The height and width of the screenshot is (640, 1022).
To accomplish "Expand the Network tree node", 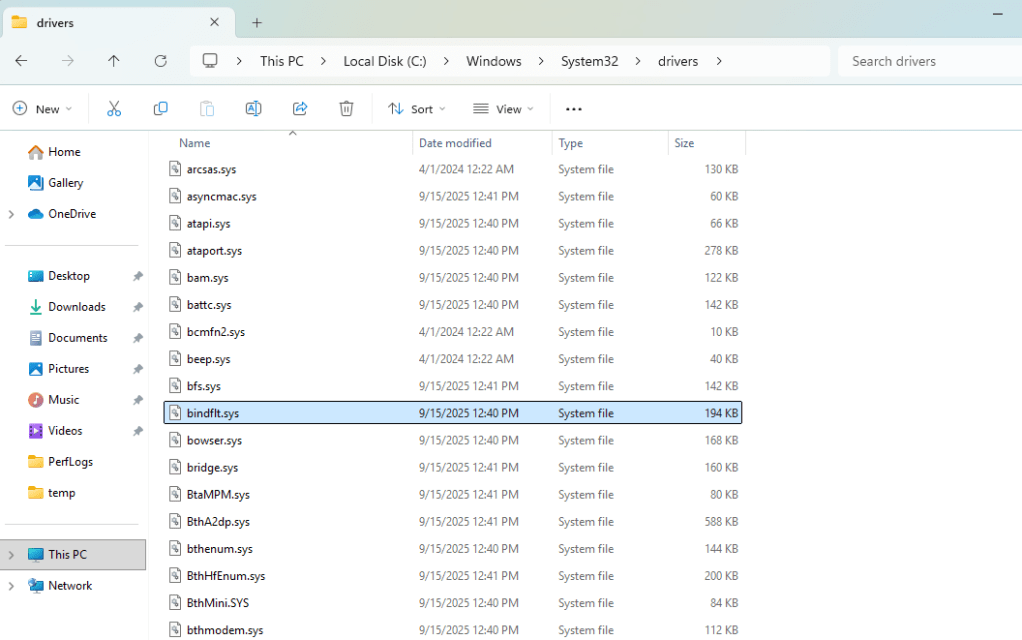I will point(11,586).
